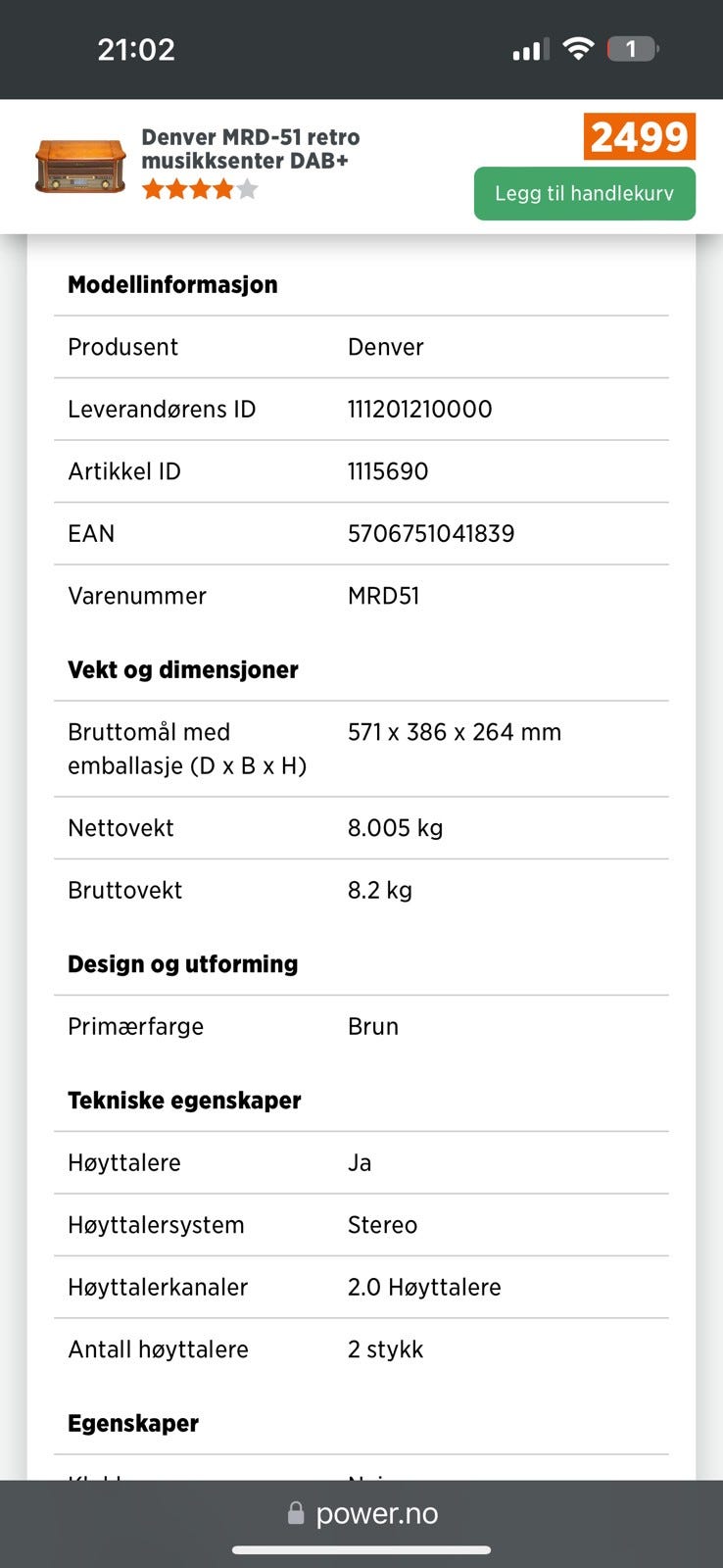Image resolution: width=723 pixels, height=1568 pixels.
Task: Tap the Wi-Fi status icon
Action: 579,48
